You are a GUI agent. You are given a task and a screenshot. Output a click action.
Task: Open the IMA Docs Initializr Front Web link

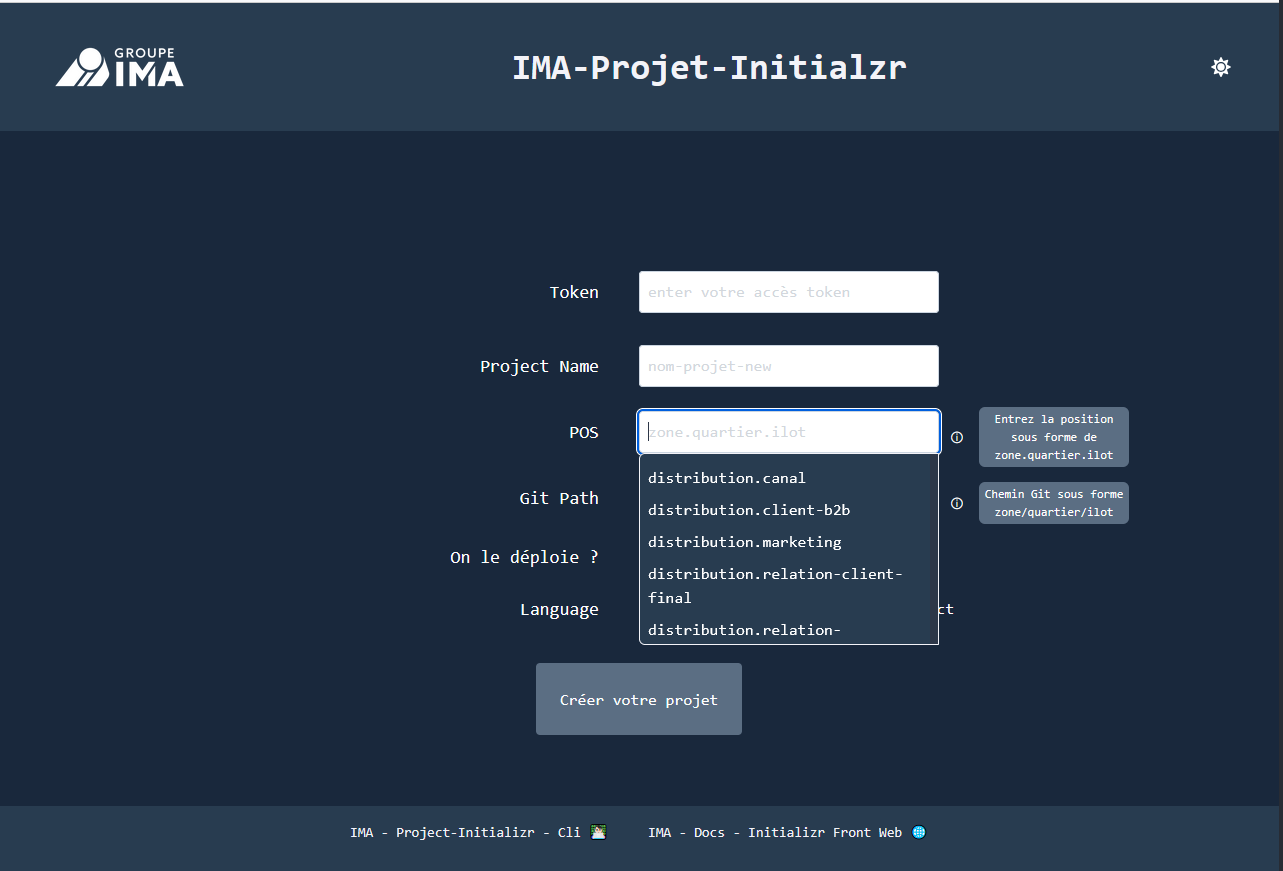pyautogui.click(x=775, y=832)
